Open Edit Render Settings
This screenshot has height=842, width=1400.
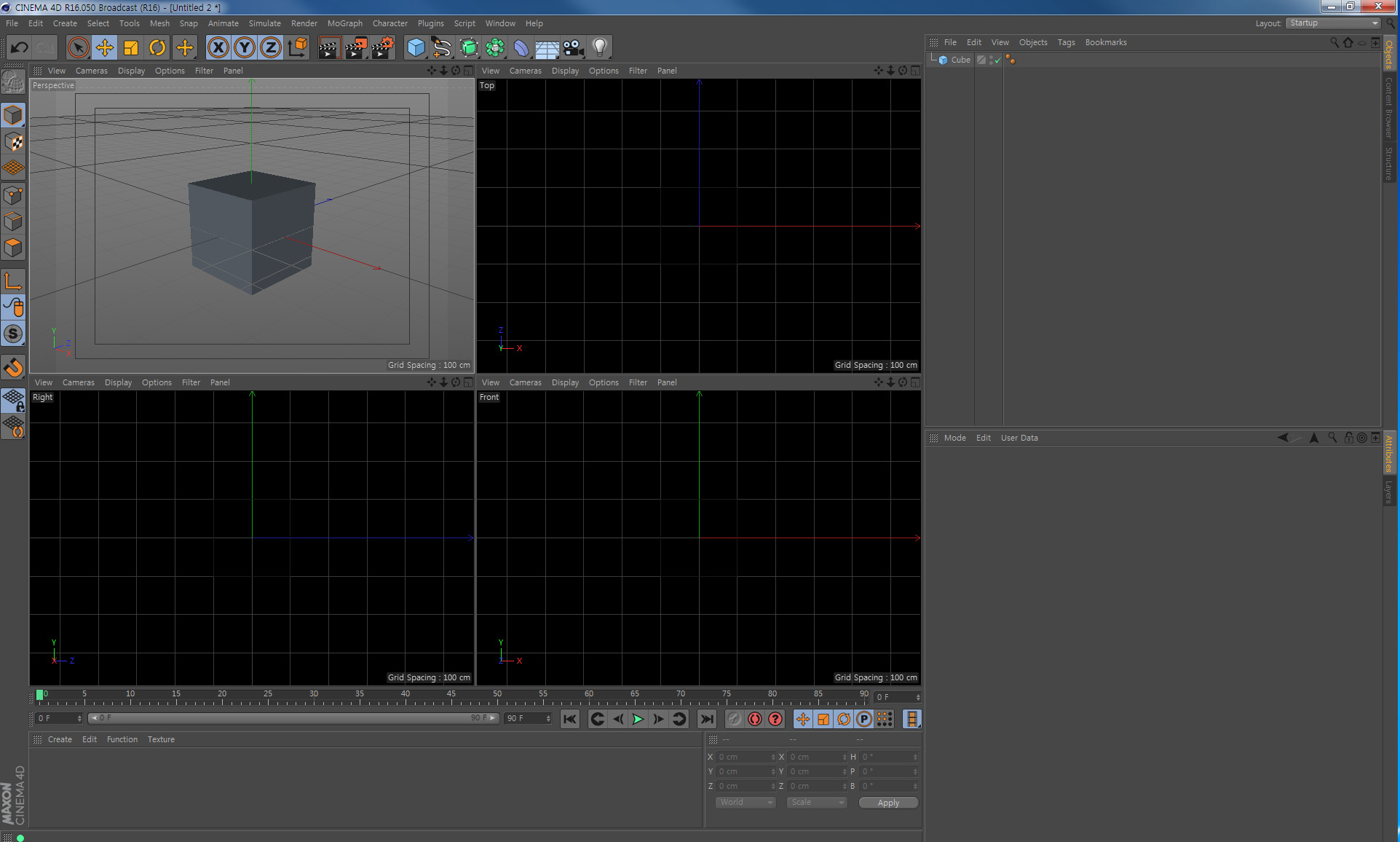pos(383,48)
